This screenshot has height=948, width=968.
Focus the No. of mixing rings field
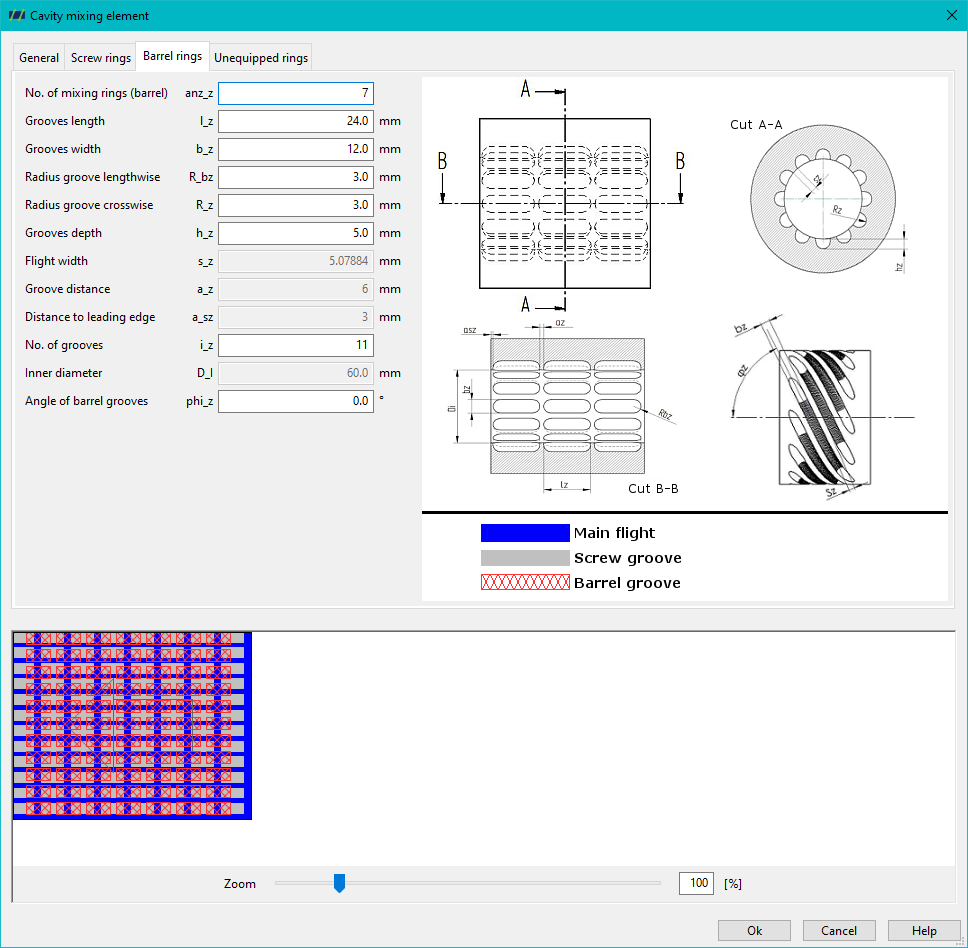click(296, 93)
